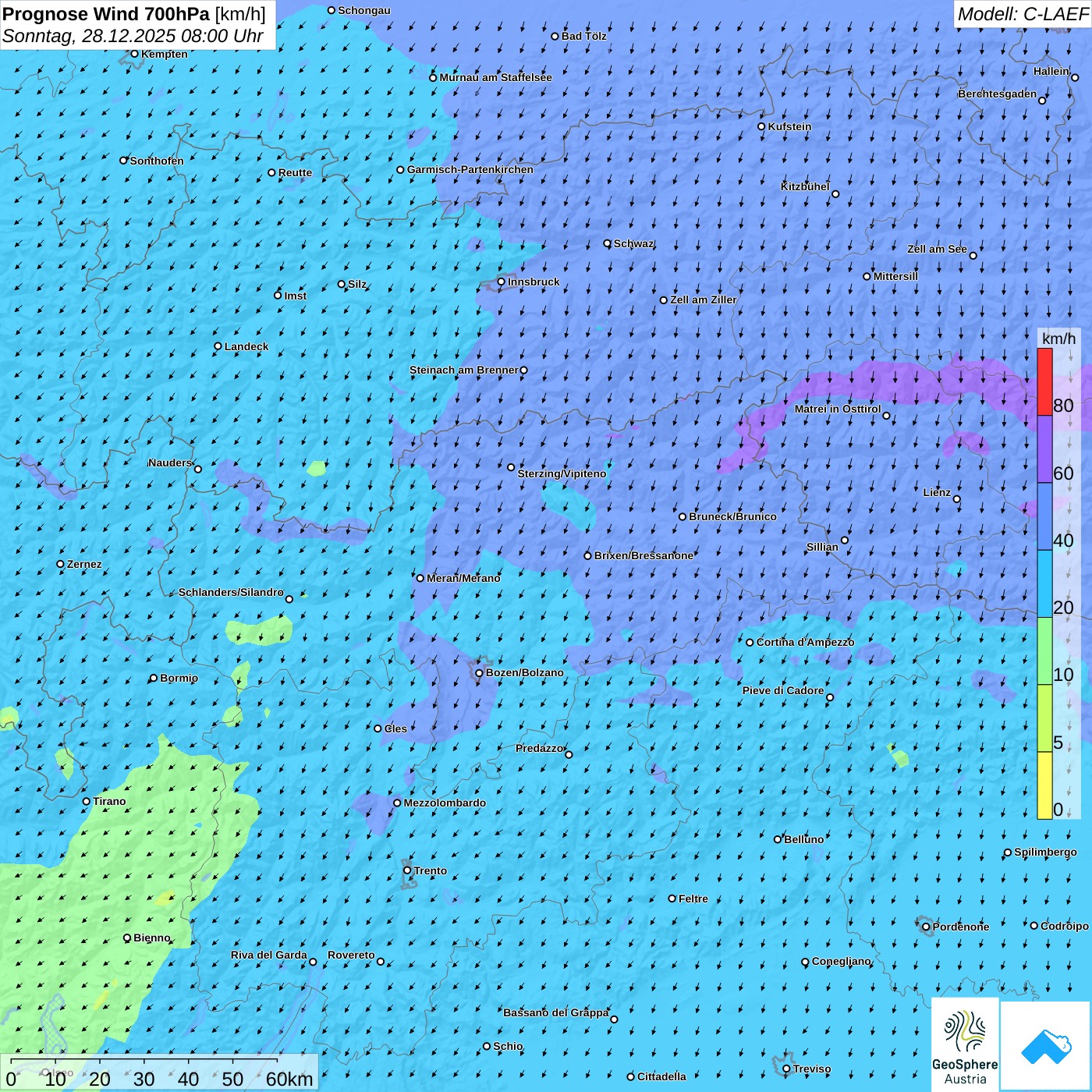Image resolution: width=1092 pixels, height=1092 pixels.
Task: Click the Landeck city label
Action: (246, 346)
